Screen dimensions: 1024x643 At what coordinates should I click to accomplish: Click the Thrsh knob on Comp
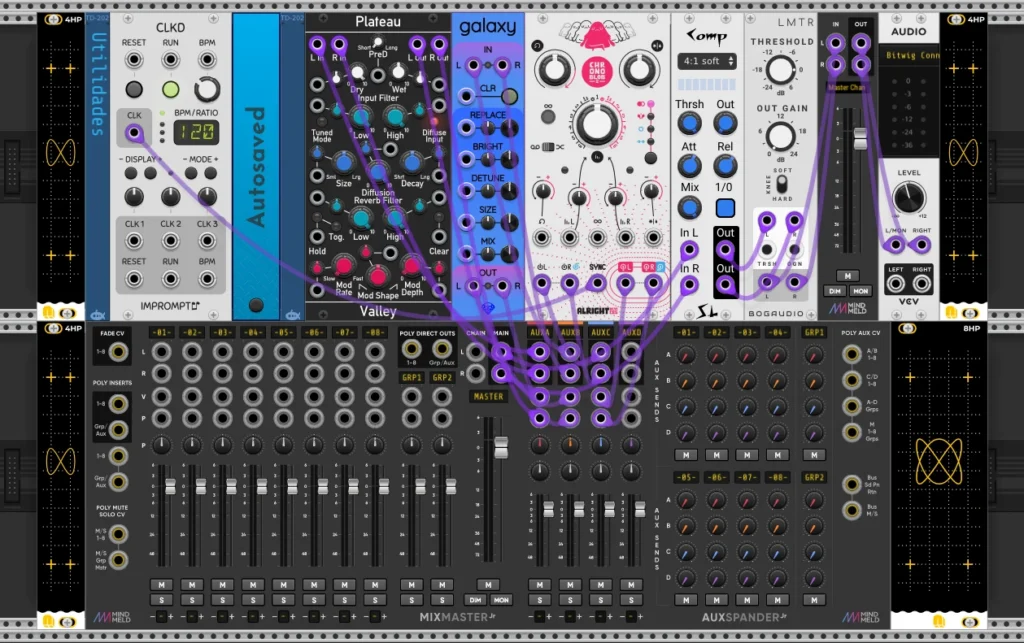pos(689,123)
